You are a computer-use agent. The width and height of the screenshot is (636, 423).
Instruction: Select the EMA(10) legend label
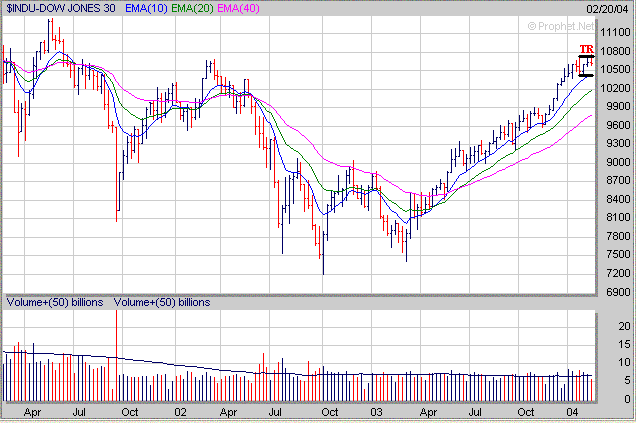point(146,8)
